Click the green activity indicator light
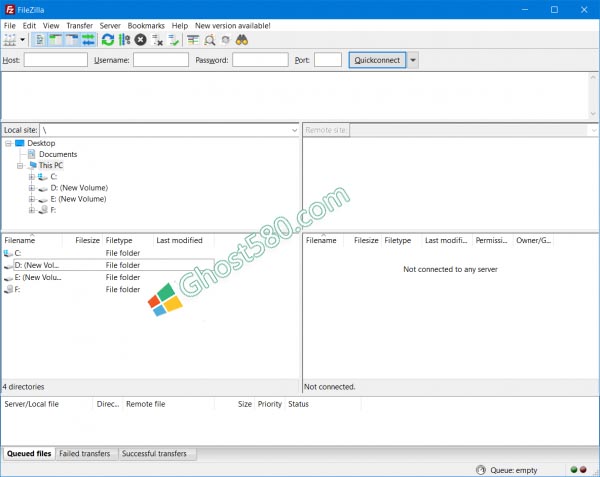Screen dimensions: 600x477 (574, 469)
